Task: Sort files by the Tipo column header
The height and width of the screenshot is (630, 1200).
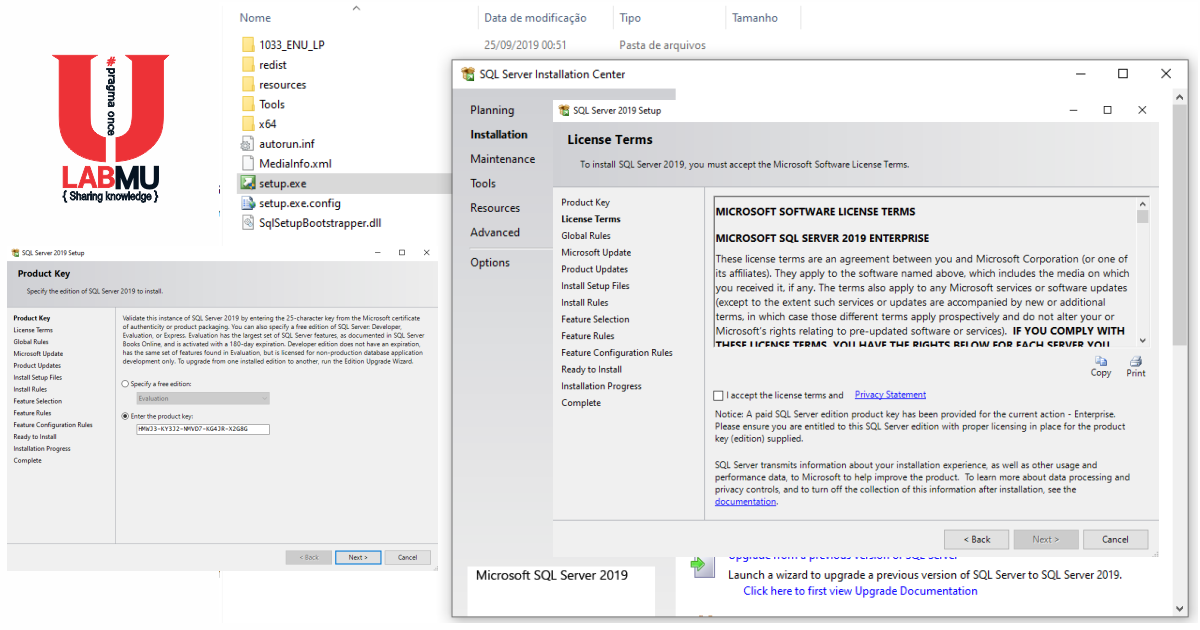Action: 630,18
